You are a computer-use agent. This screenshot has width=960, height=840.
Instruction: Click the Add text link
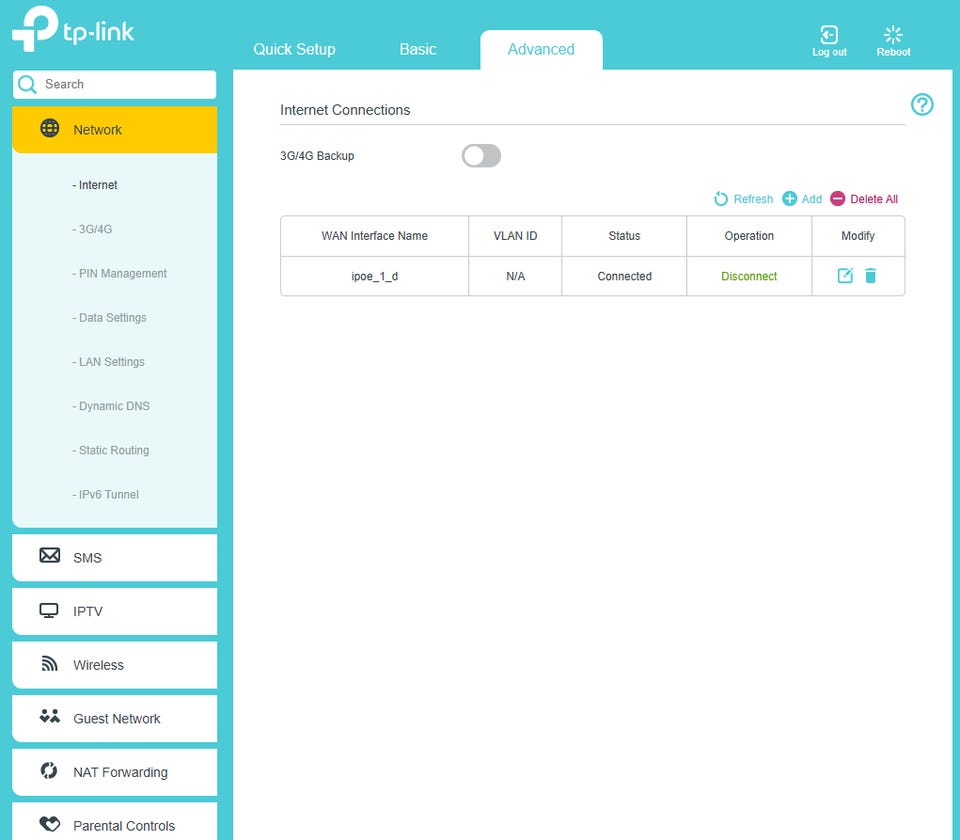[x=812, y=199]
